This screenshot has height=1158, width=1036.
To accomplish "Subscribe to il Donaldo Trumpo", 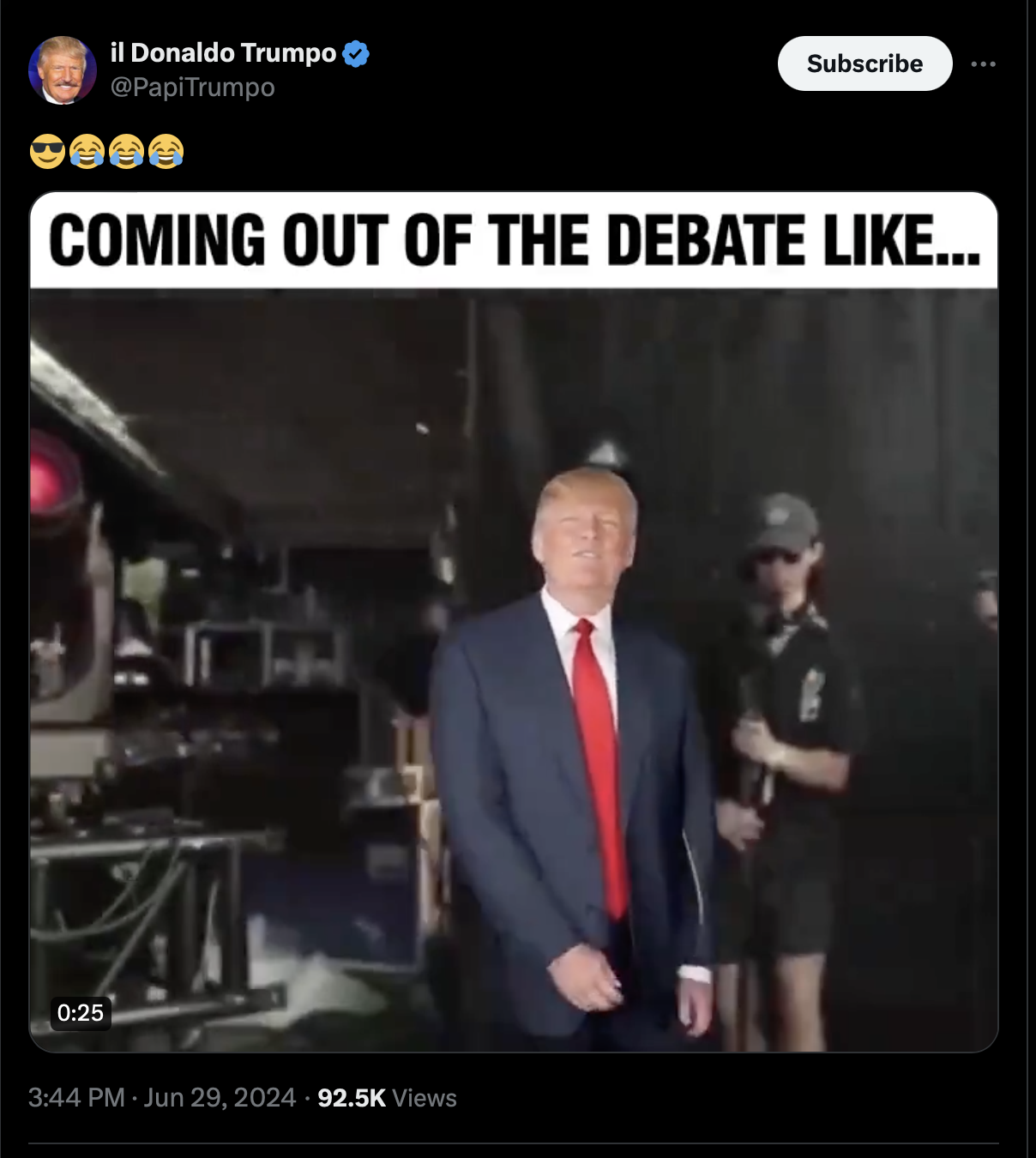I will 864,63.
